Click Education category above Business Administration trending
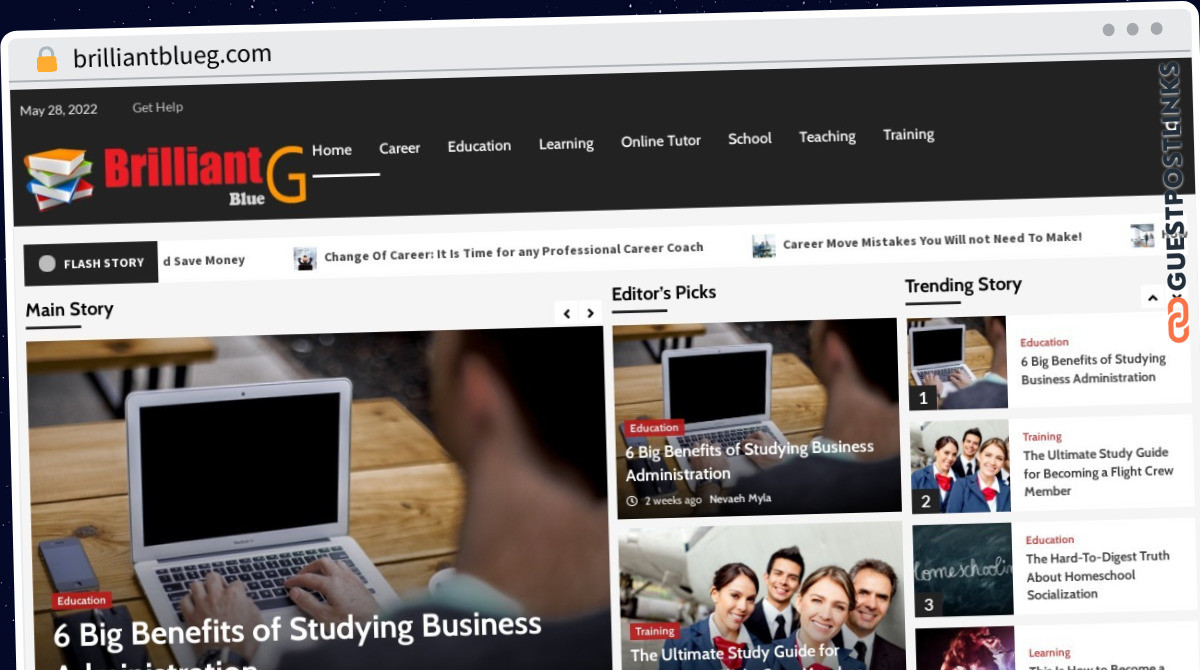1200x670 pixels. pyautogui.click(x=1044, y=342)
